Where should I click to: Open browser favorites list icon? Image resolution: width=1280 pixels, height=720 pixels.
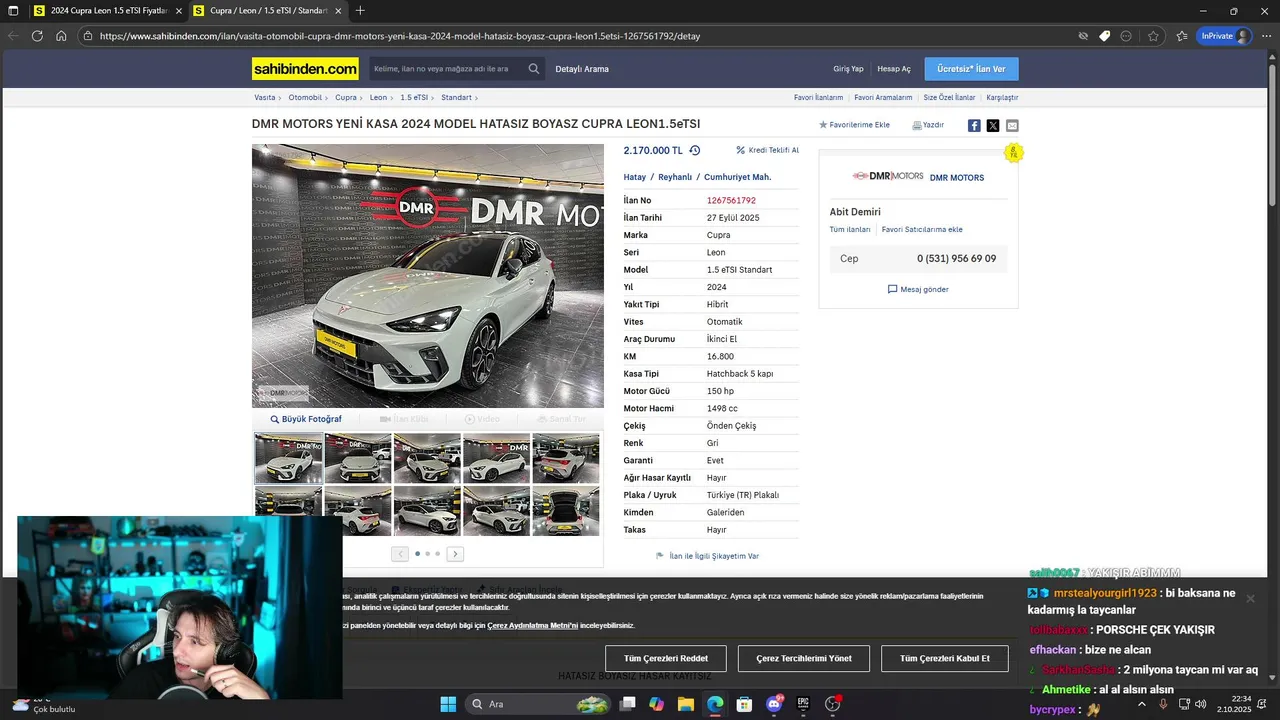click(x=1182, y=36)
